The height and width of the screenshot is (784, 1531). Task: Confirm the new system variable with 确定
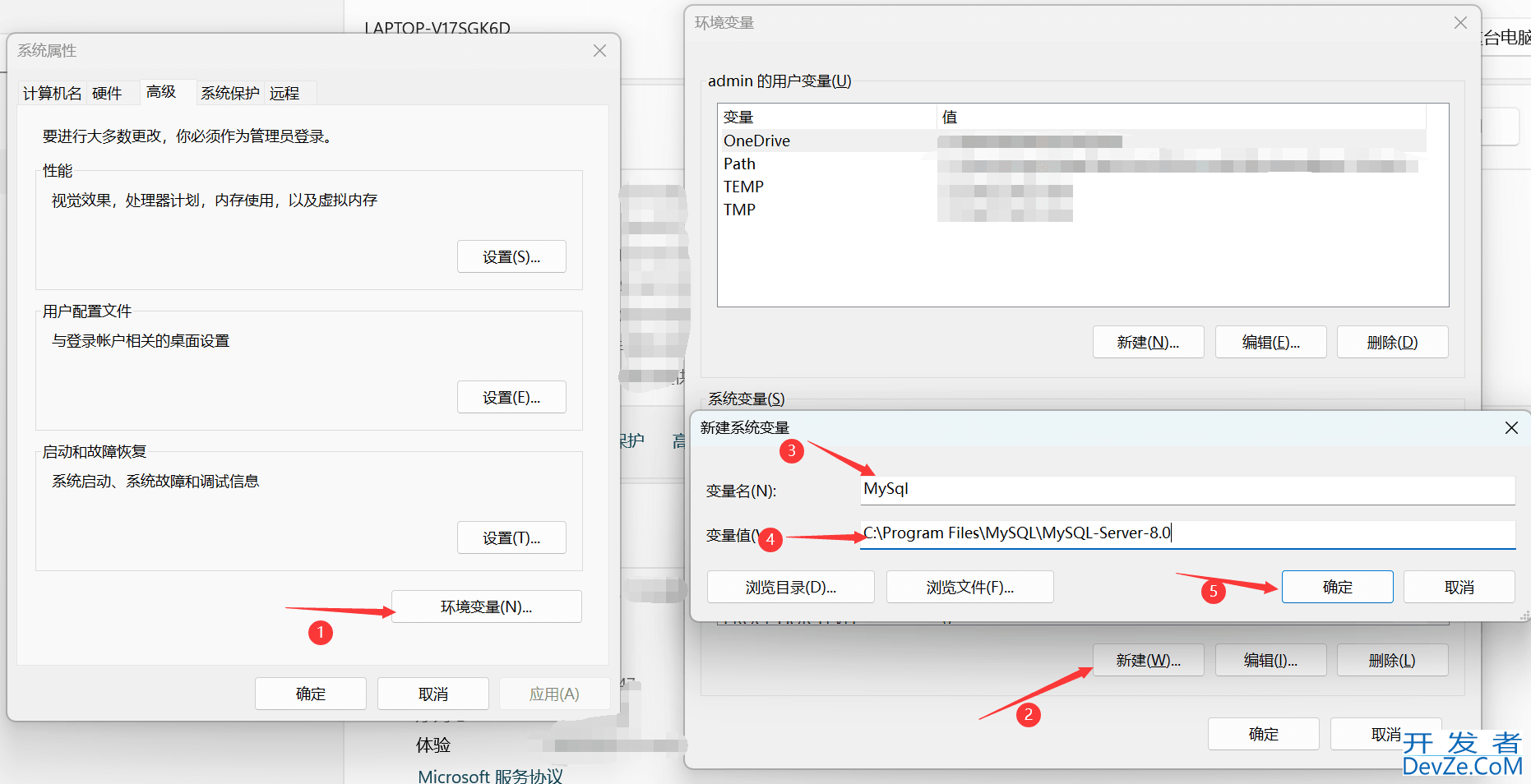click(x=1338, y=587)
